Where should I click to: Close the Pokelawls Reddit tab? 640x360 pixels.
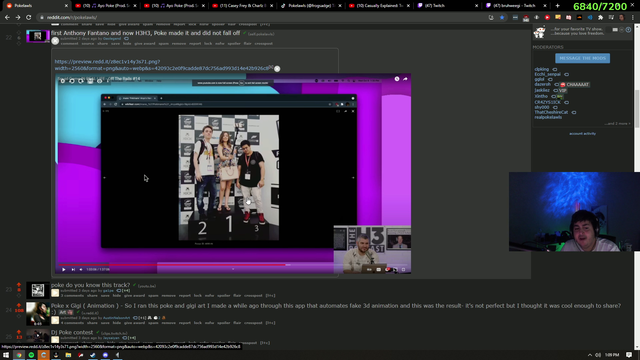(66, 6)
